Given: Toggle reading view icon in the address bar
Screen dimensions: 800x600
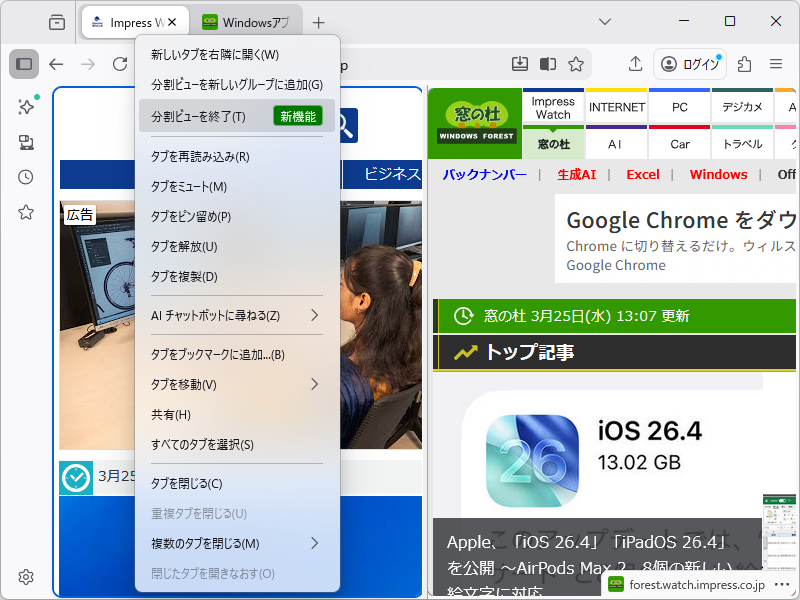Looking at the screenshot, I should pos(546,63).
